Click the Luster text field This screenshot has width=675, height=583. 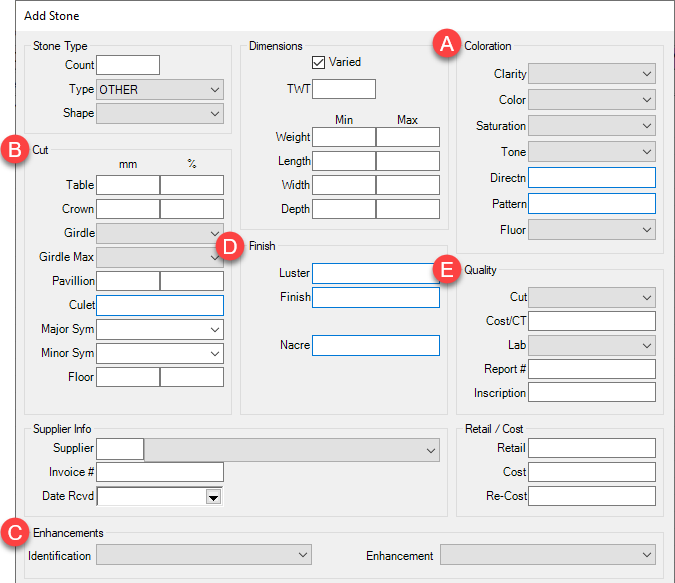pyautogui.click(x=375, y=273)
